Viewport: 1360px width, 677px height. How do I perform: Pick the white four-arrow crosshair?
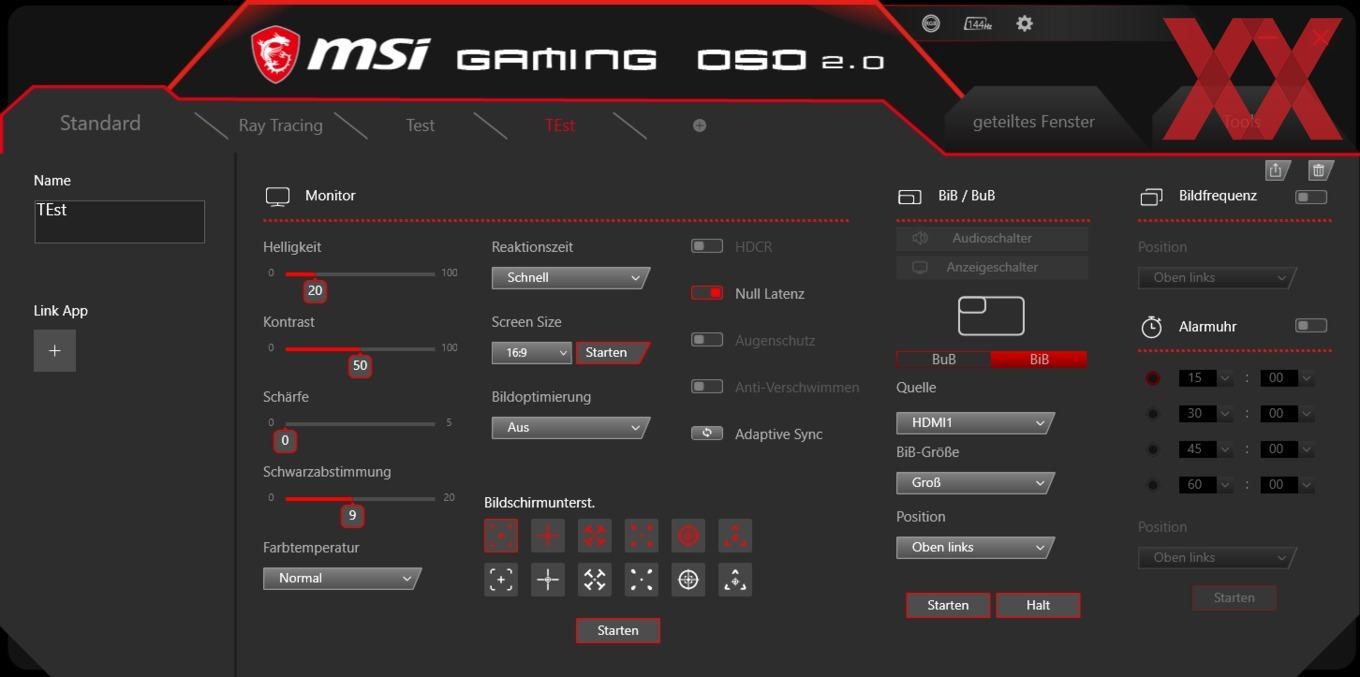tap(595, 579)
